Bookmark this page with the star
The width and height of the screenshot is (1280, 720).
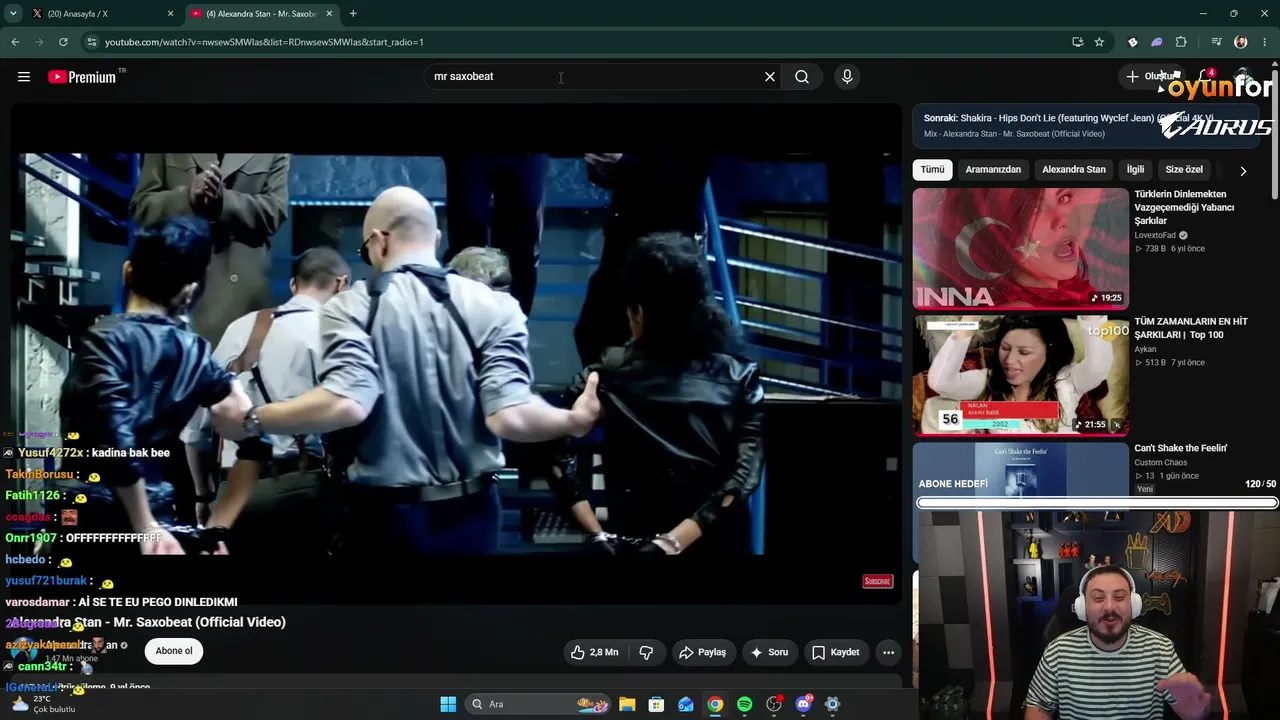pos(1099,42)
